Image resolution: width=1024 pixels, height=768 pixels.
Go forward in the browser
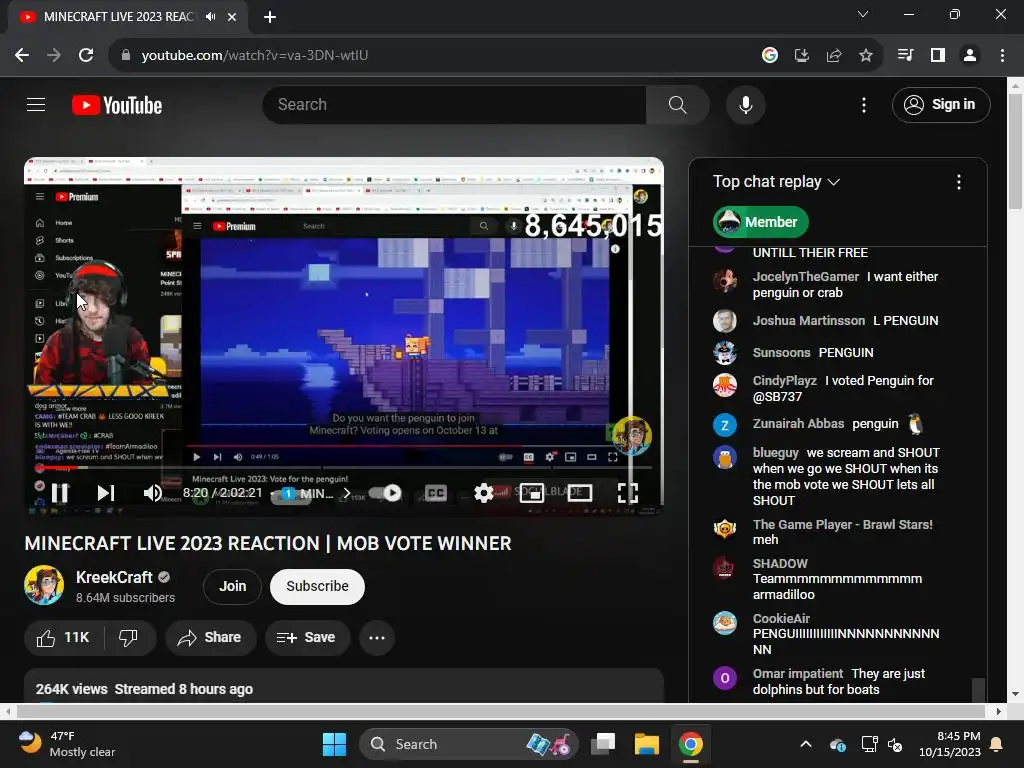tap(54, 56)
